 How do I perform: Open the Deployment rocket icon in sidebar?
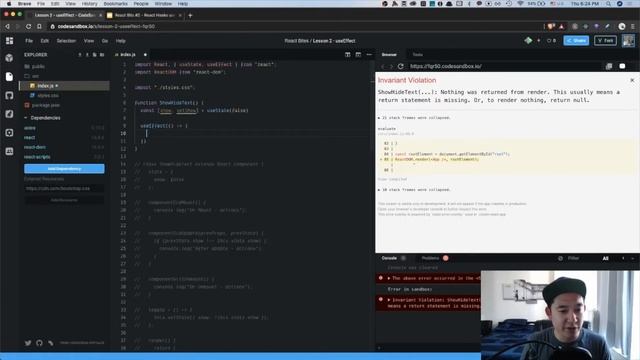coord(9,114)
